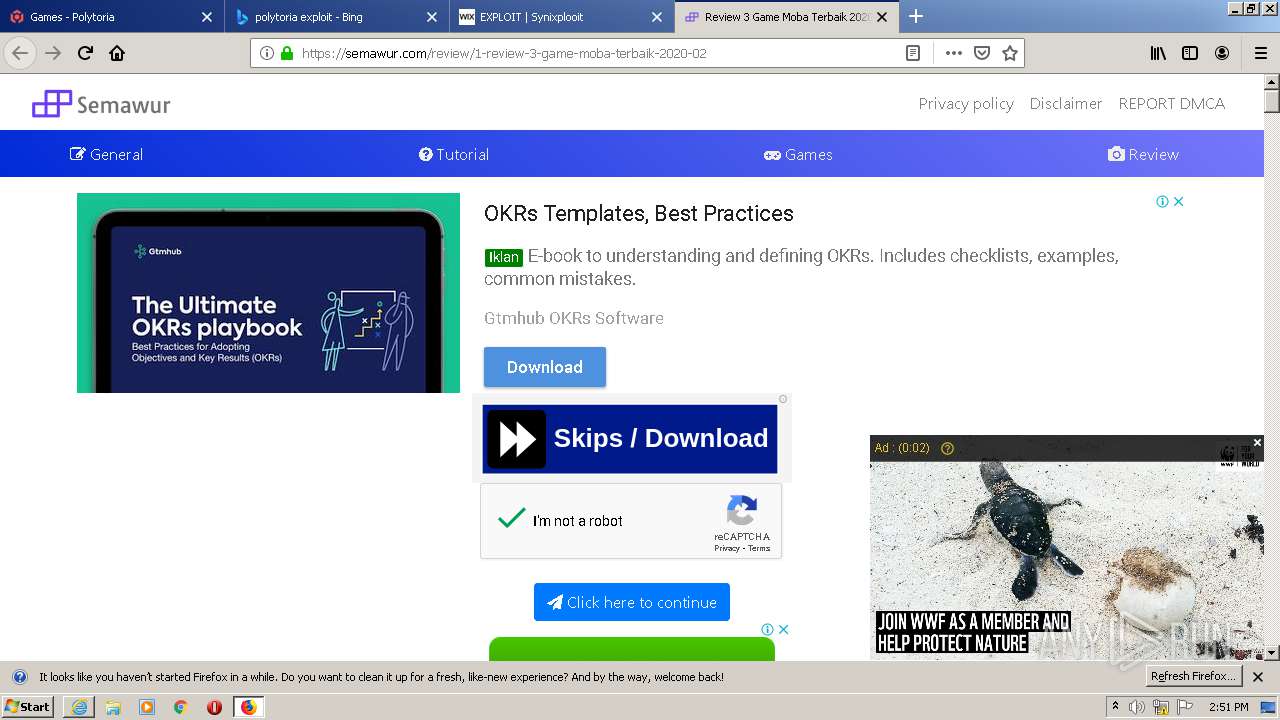Open the REPORT DMCA link

click(x=1171, y=104)
